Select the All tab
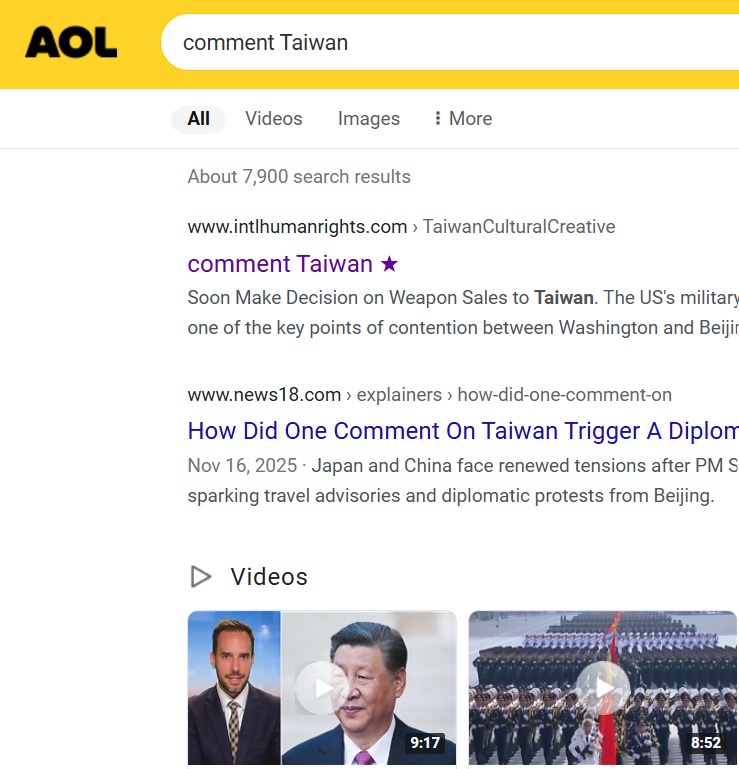 tap(199, 119)
